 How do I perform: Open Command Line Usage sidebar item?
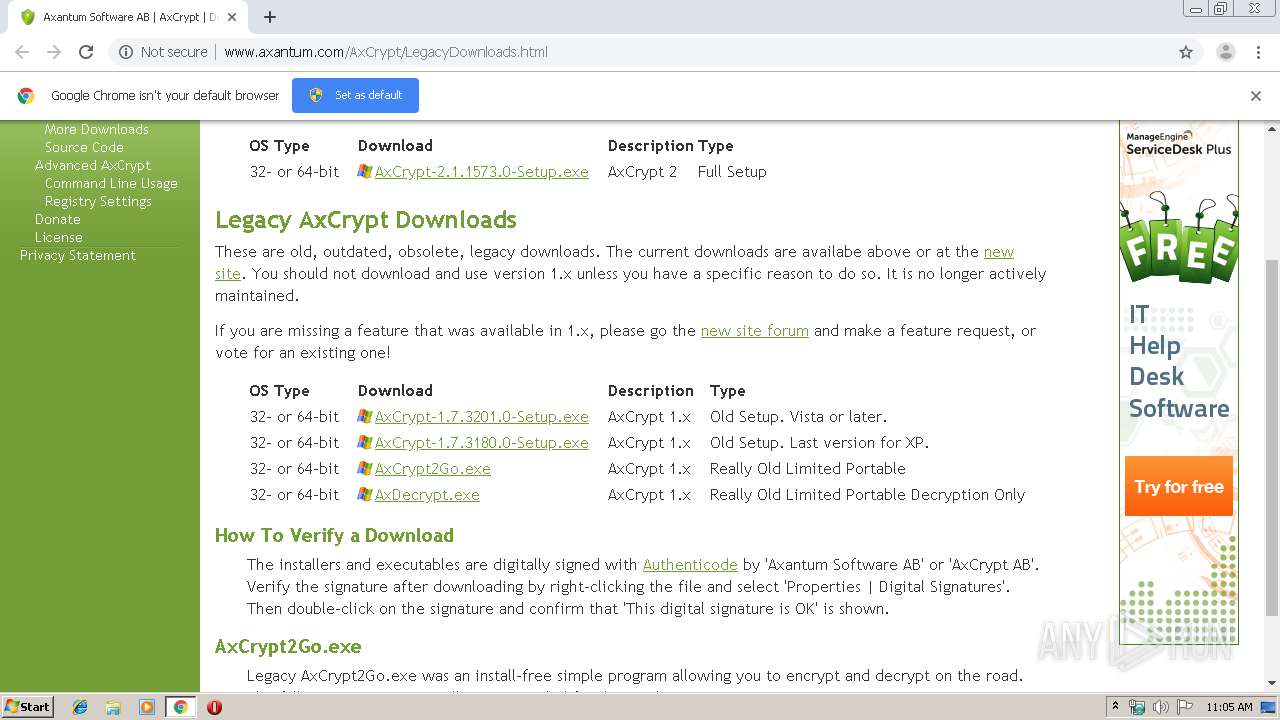point(111,184)
